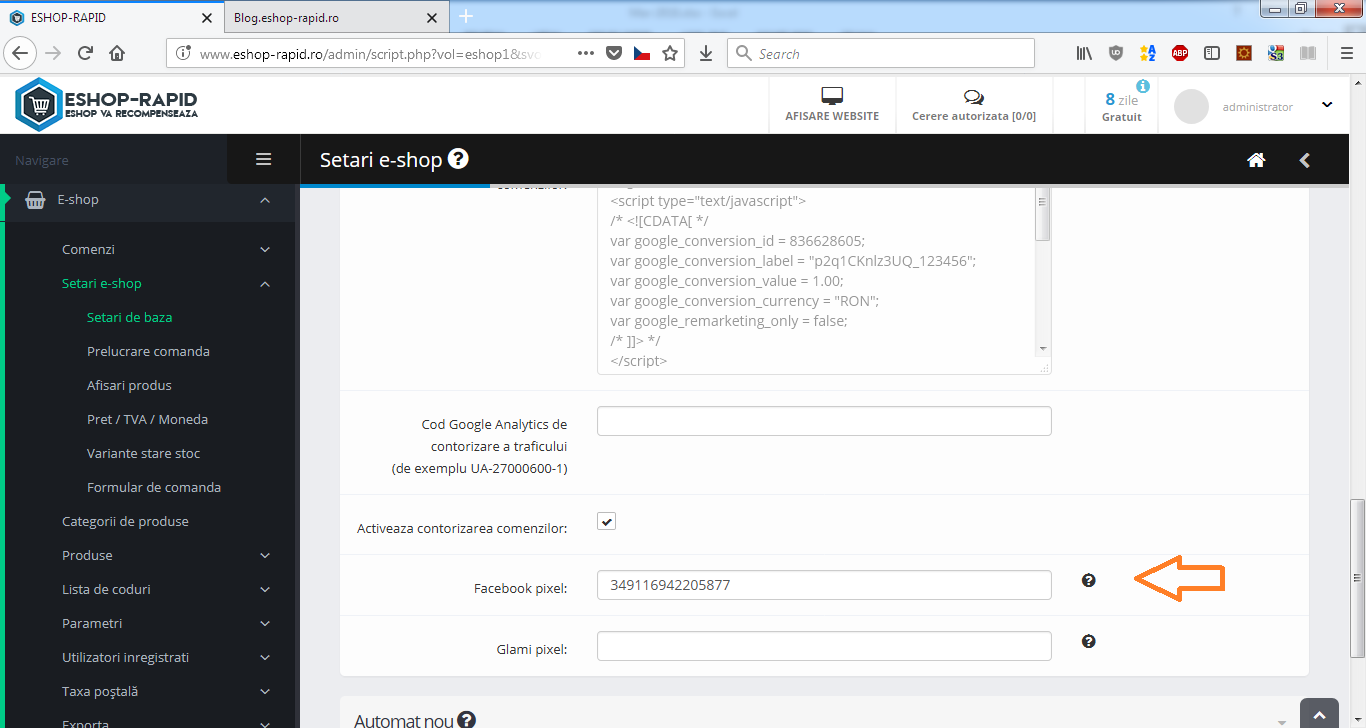Expand Utilizatori inregistrati submenu

click(265, 657)
